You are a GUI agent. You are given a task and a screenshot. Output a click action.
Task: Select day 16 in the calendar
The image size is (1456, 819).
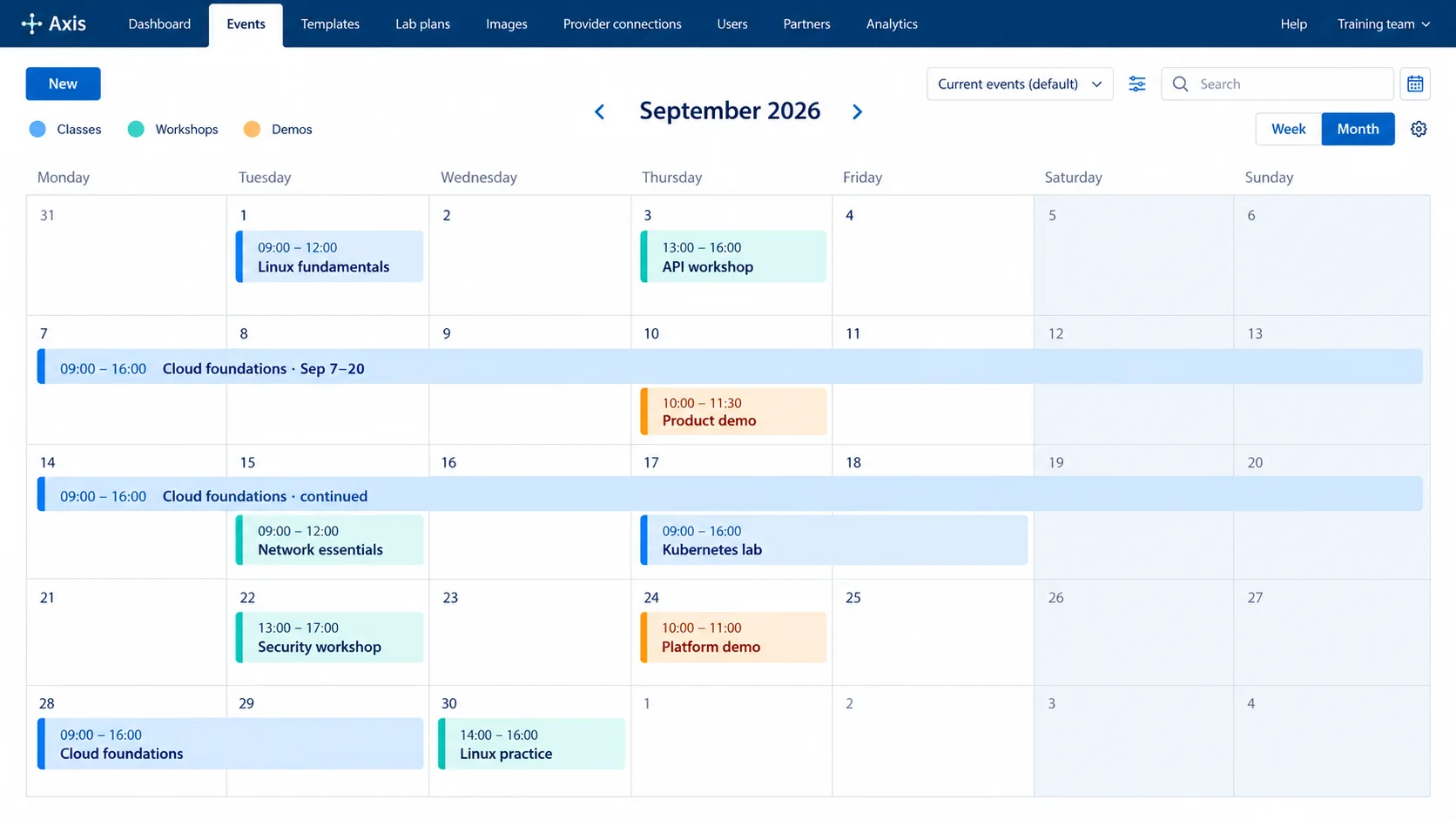point(448,462)
